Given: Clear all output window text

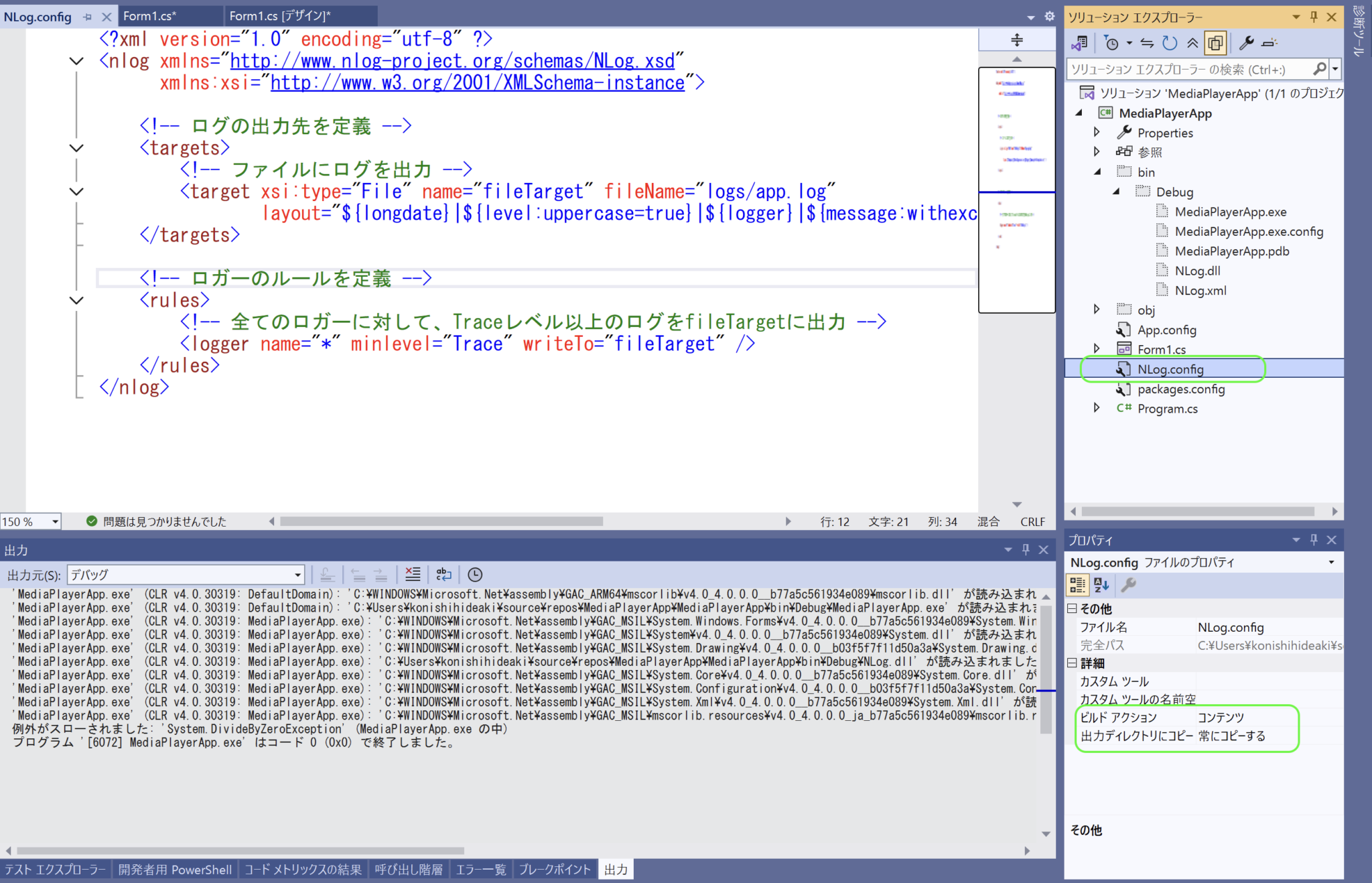Looking at the screenshot, I should (413, 573).
